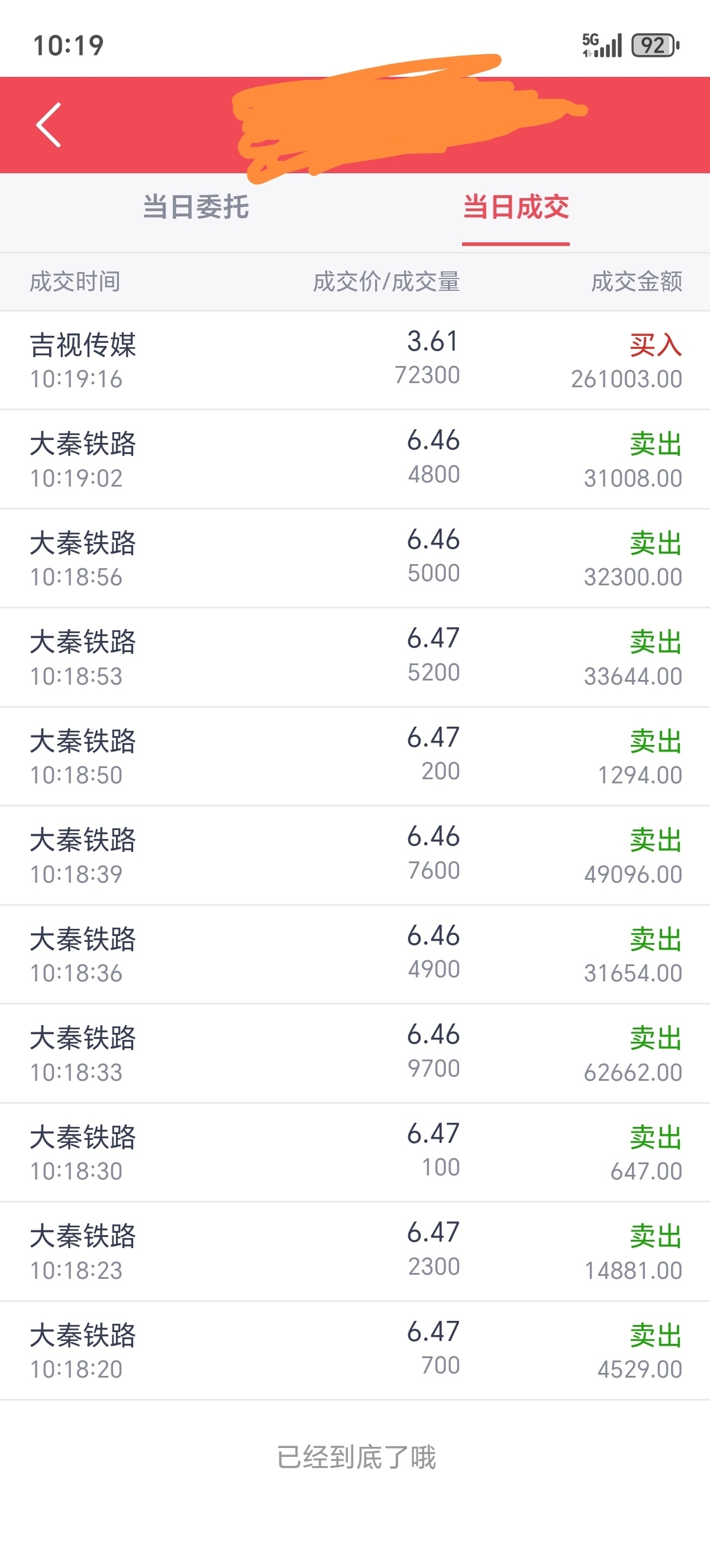
Task: Select the trade with amount 31654.00
Action: (x=355, y=954)
